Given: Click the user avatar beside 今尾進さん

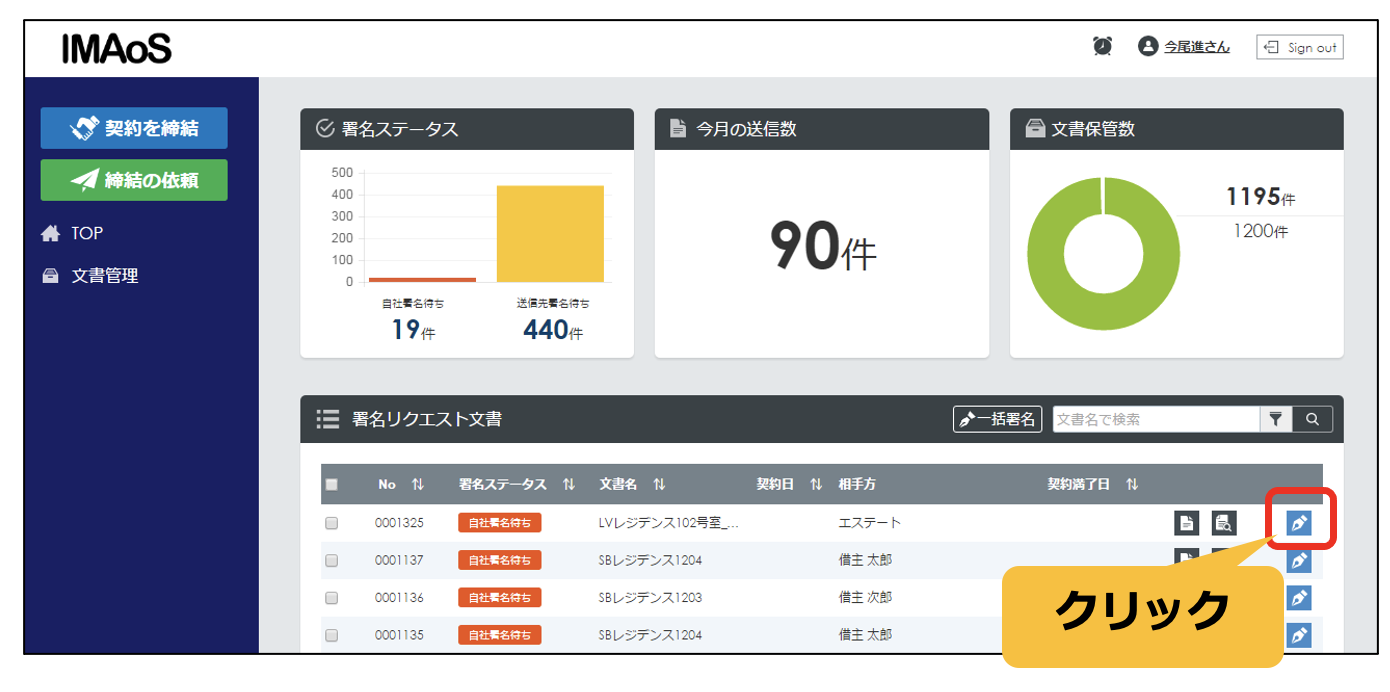Looking at the screenshot, I should [x=1147, y=46].
